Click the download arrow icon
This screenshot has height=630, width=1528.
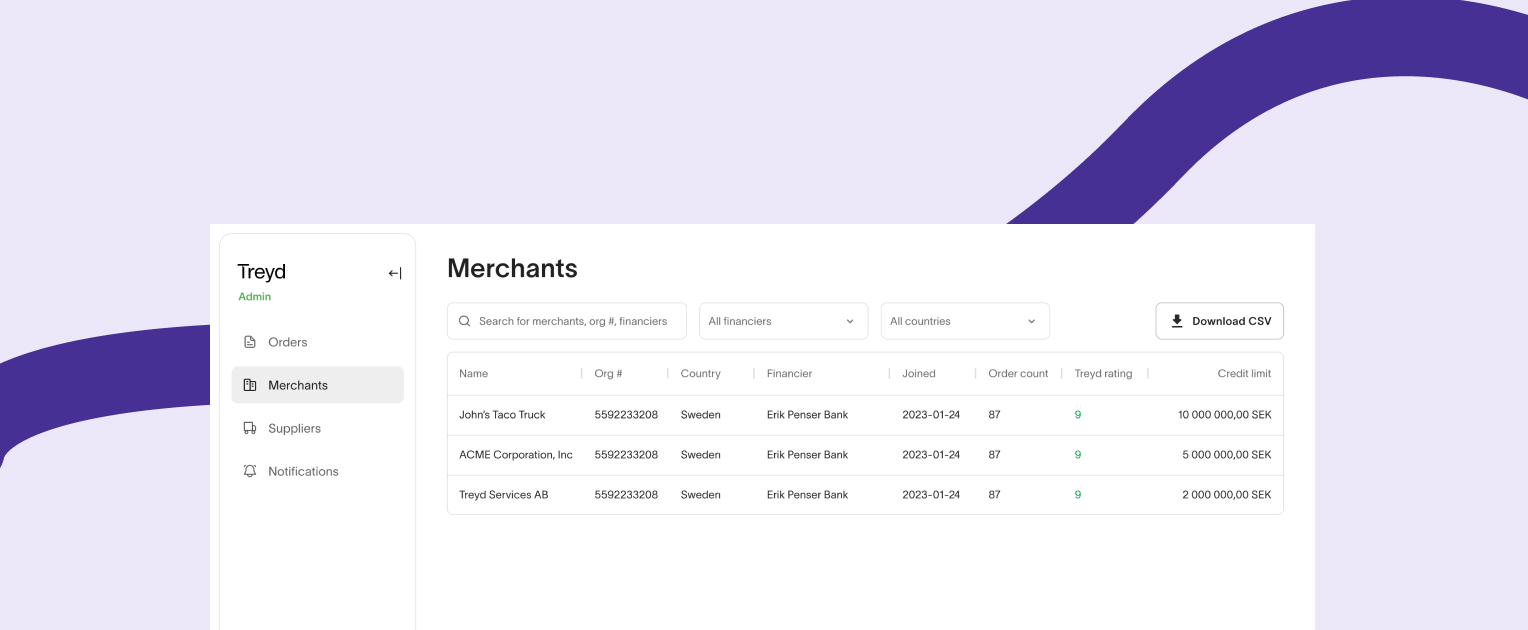1177,321
